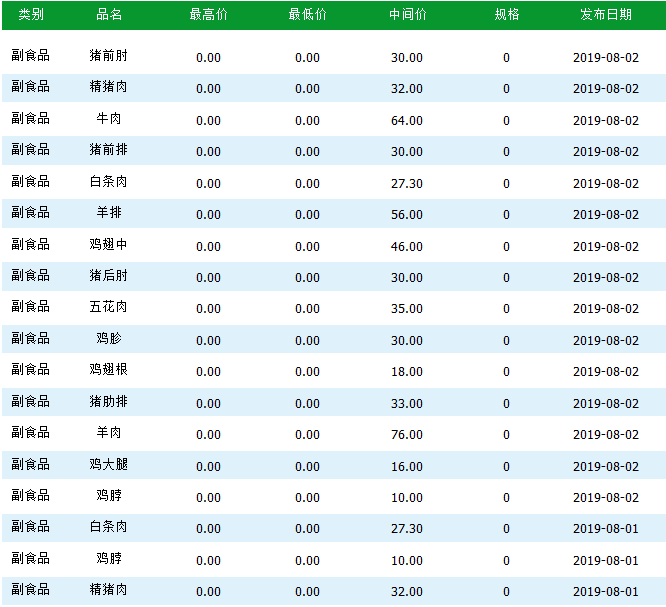The image size is (666, 607).
Task: Click 副食品 category in 牛肉 row
Action: [x=31, y=119]
